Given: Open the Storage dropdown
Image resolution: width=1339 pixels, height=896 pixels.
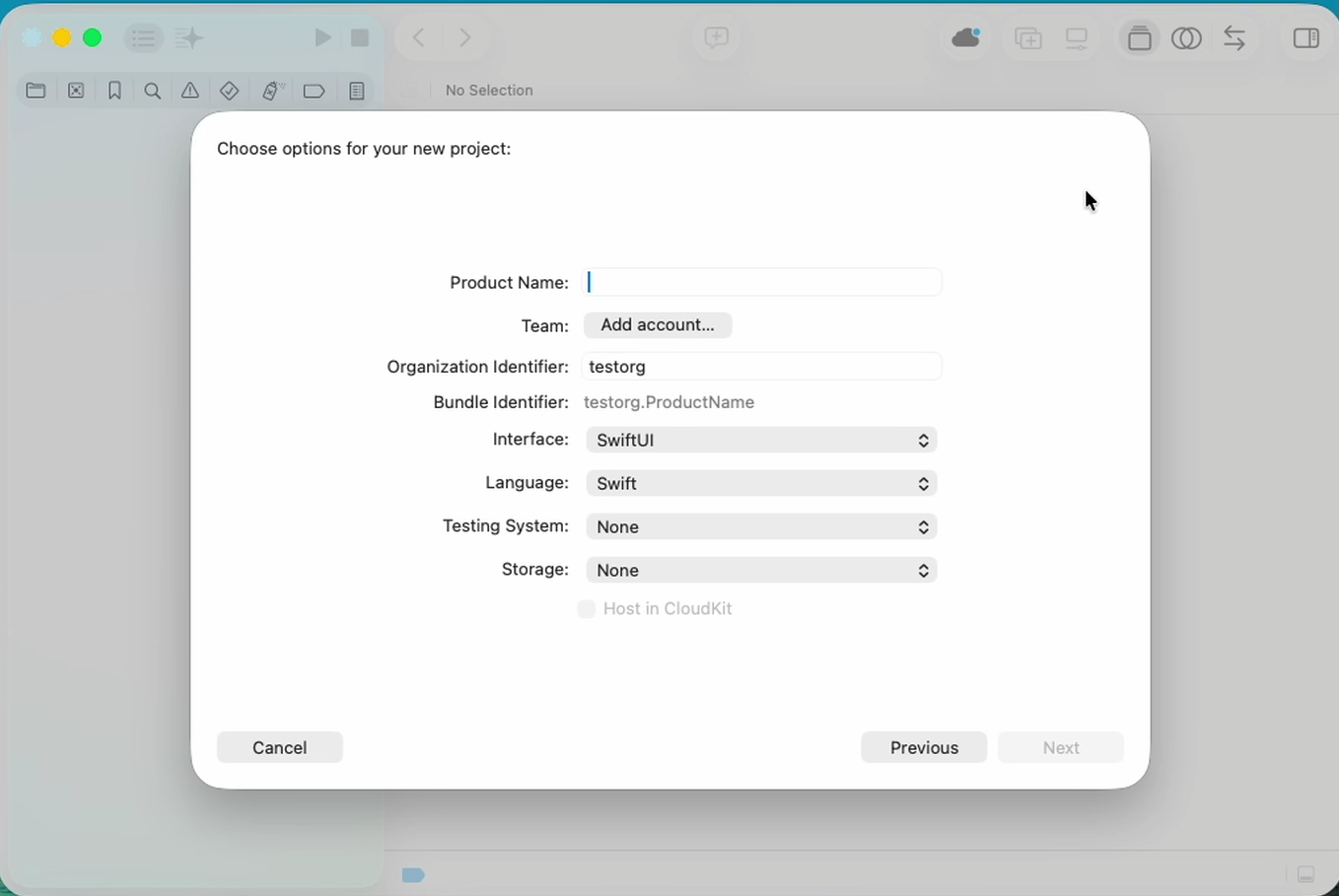Looking at the screenshot, I should pyautogui.click(x=761, y=570).
